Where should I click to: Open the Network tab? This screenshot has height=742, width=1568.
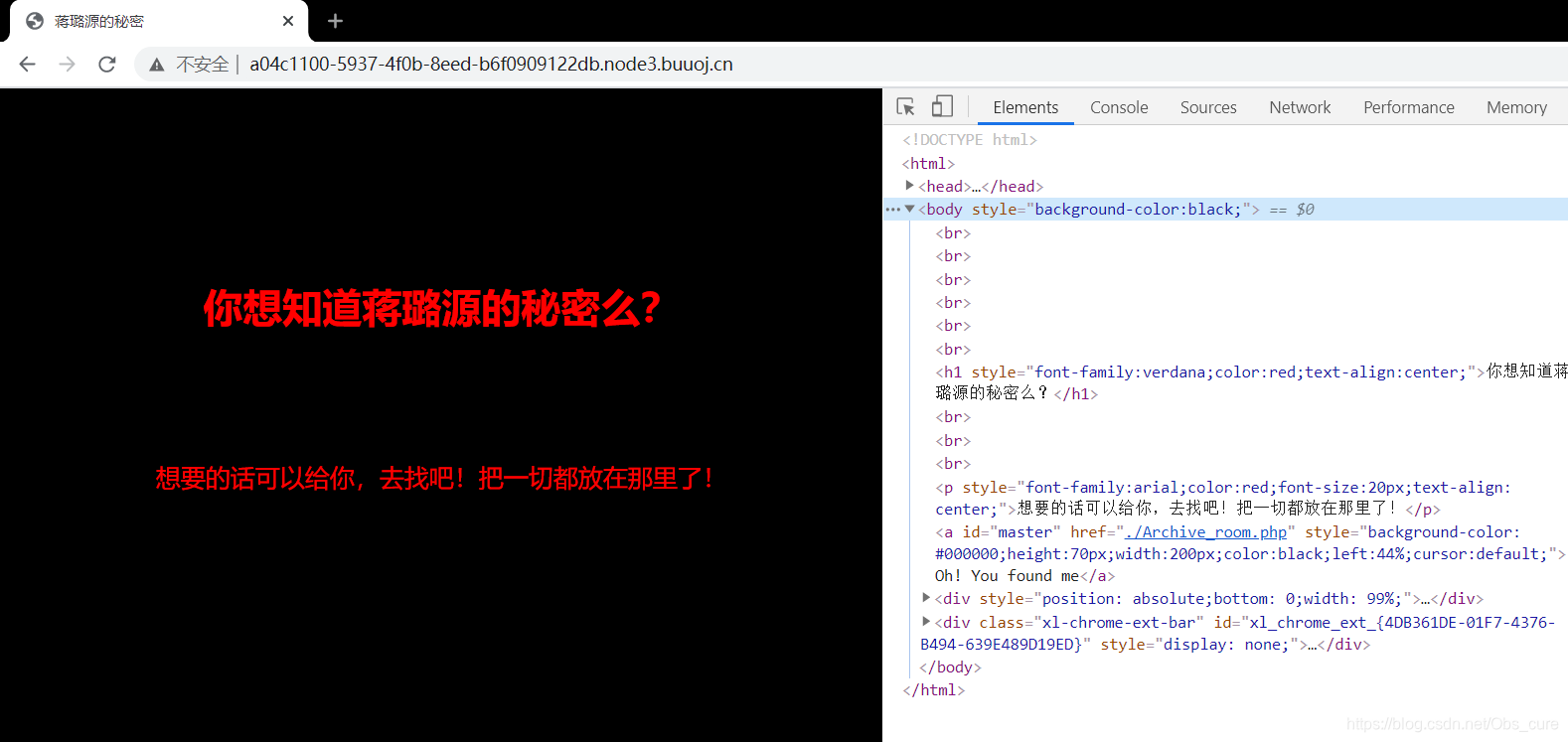[x=1300, y=107]
